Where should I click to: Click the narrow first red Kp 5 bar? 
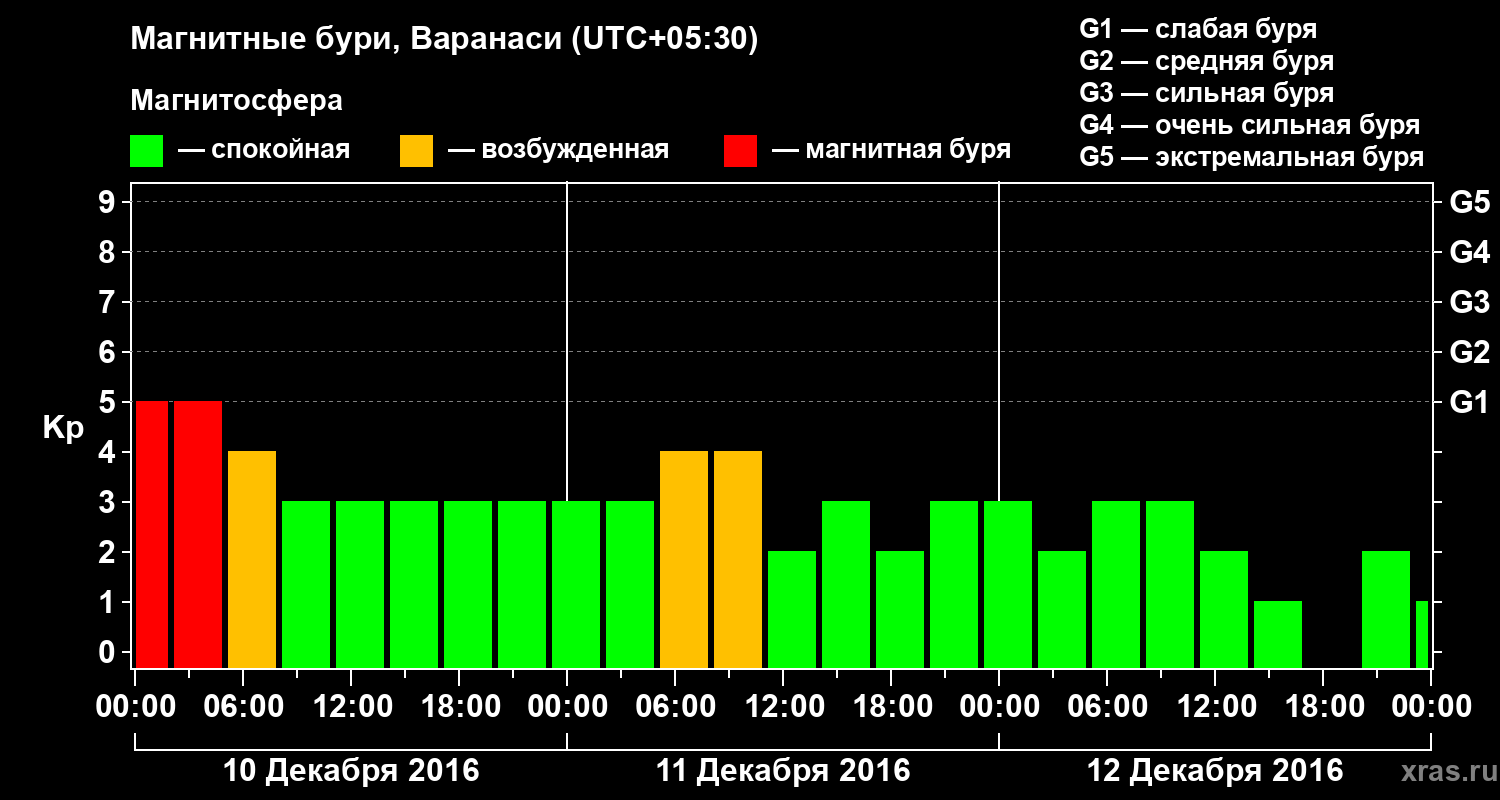coord(152,534)
